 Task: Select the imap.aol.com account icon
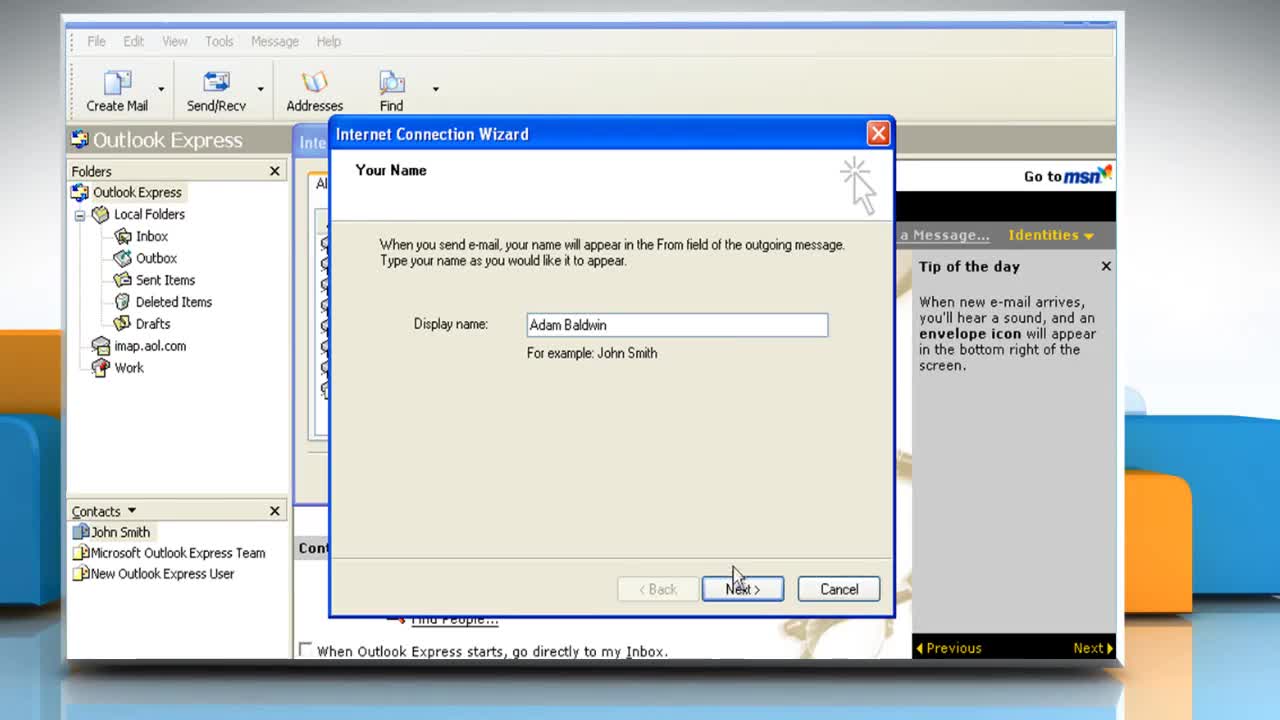click(x=100, y=346)
